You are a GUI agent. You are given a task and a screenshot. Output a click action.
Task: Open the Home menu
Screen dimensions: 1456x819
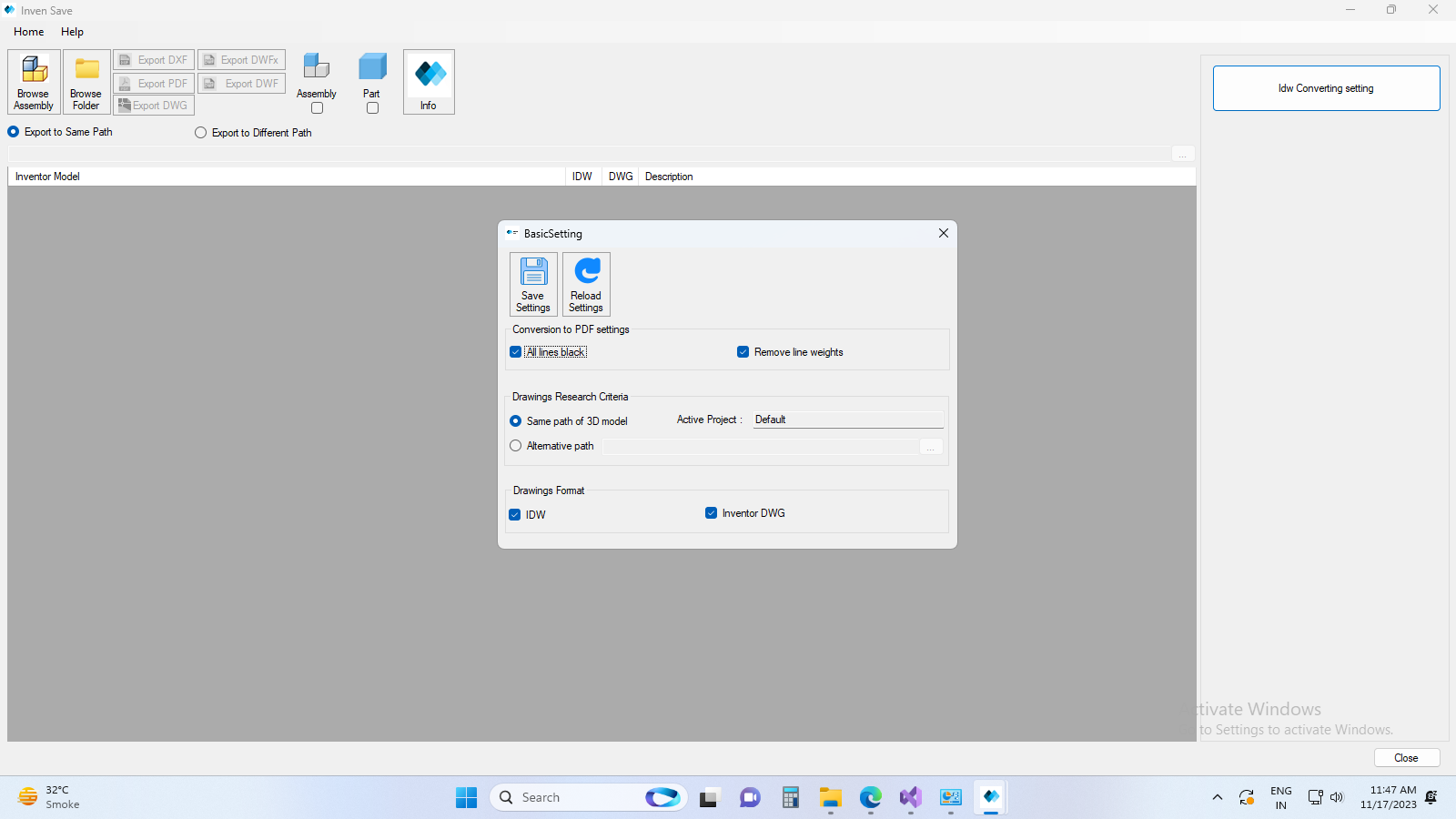[x=29, y=32]
